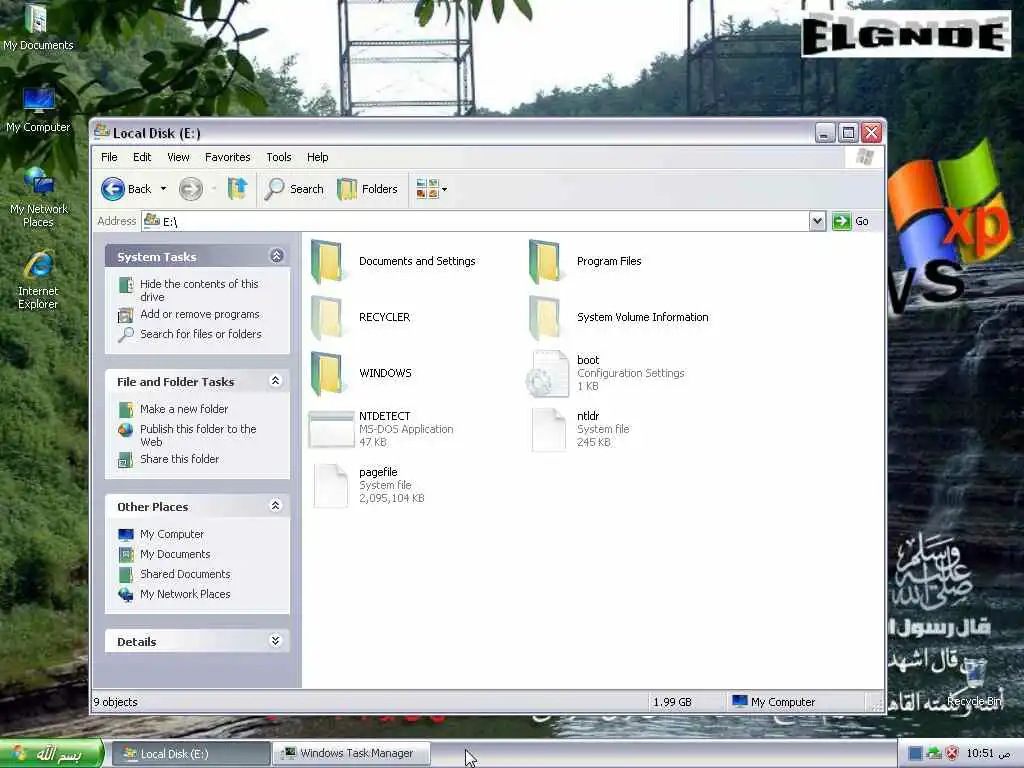The width and height of the screenshot is (1024, 768).
Task: Select the RECYCLER folder icon
Action: (x=327, y=317)
